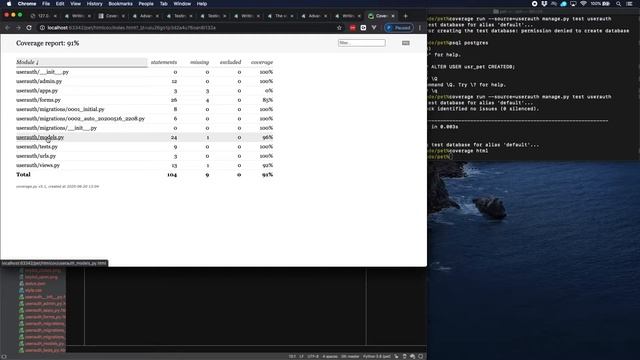Click the blue cloud icon in menu bar

pos(563,4)
